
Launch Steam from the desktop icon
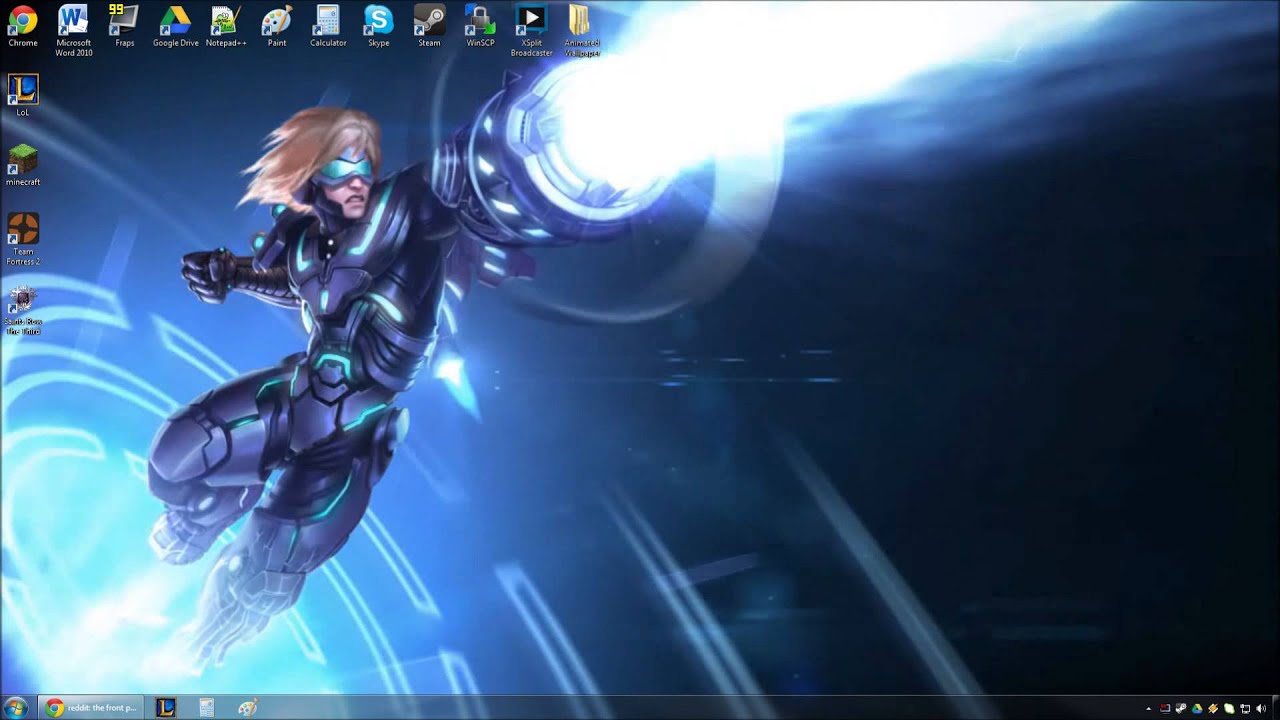click(x=430, y=27)
